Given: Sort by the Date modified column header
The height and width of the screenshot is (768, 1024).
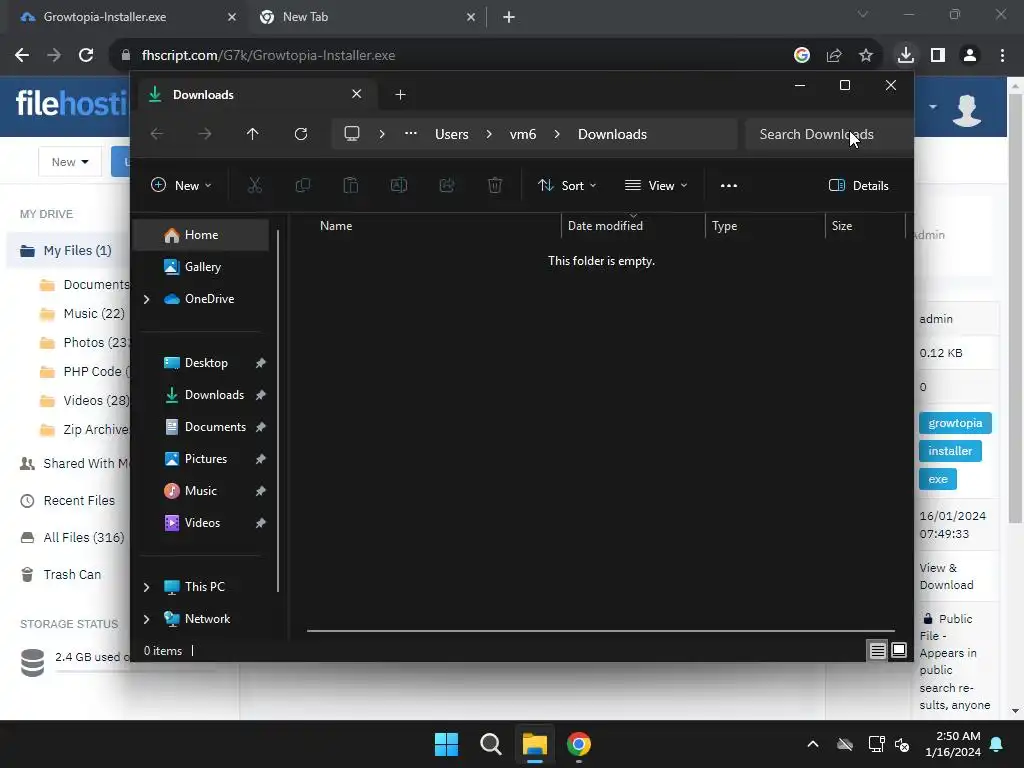Looking at the screenshot, I should [632, 226].
